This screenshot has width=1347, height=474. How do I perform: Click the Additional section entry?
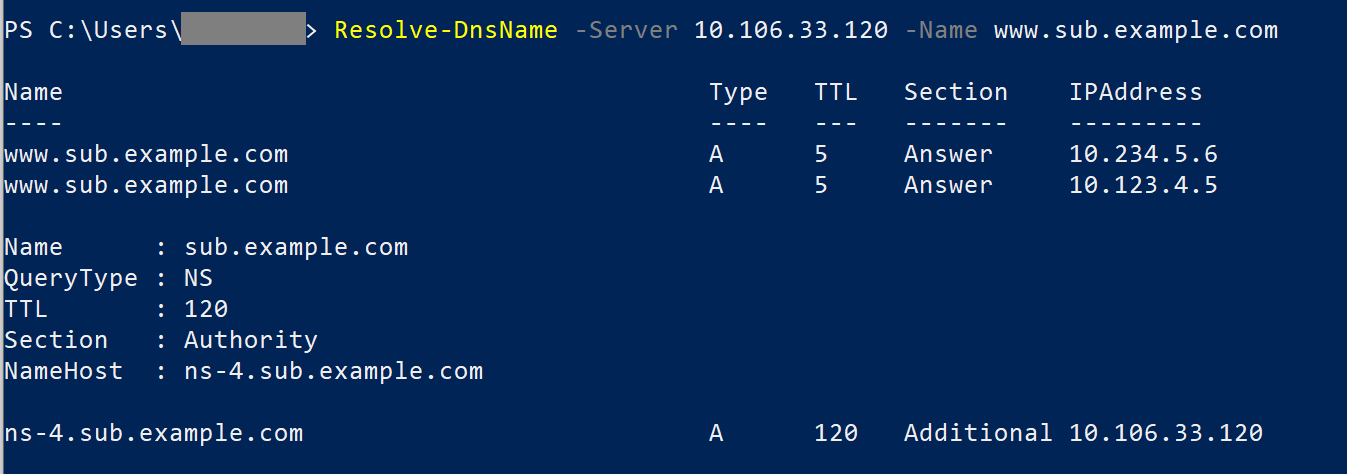point(977,434)
